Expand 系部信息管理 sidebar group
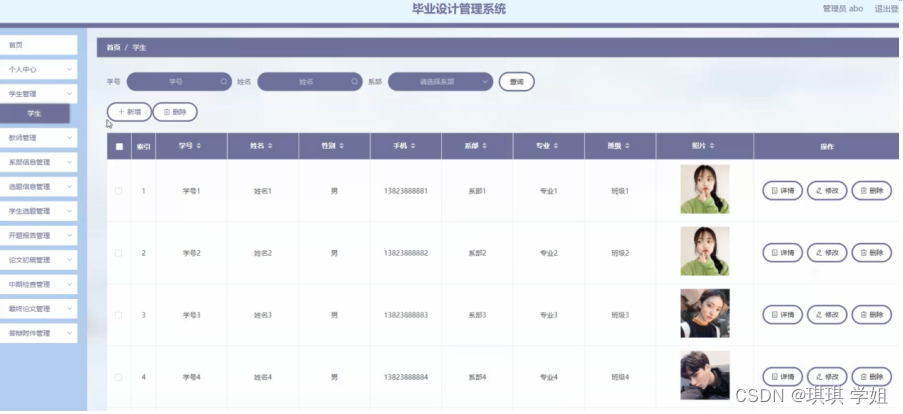903x414 pixels. point(38,162)
